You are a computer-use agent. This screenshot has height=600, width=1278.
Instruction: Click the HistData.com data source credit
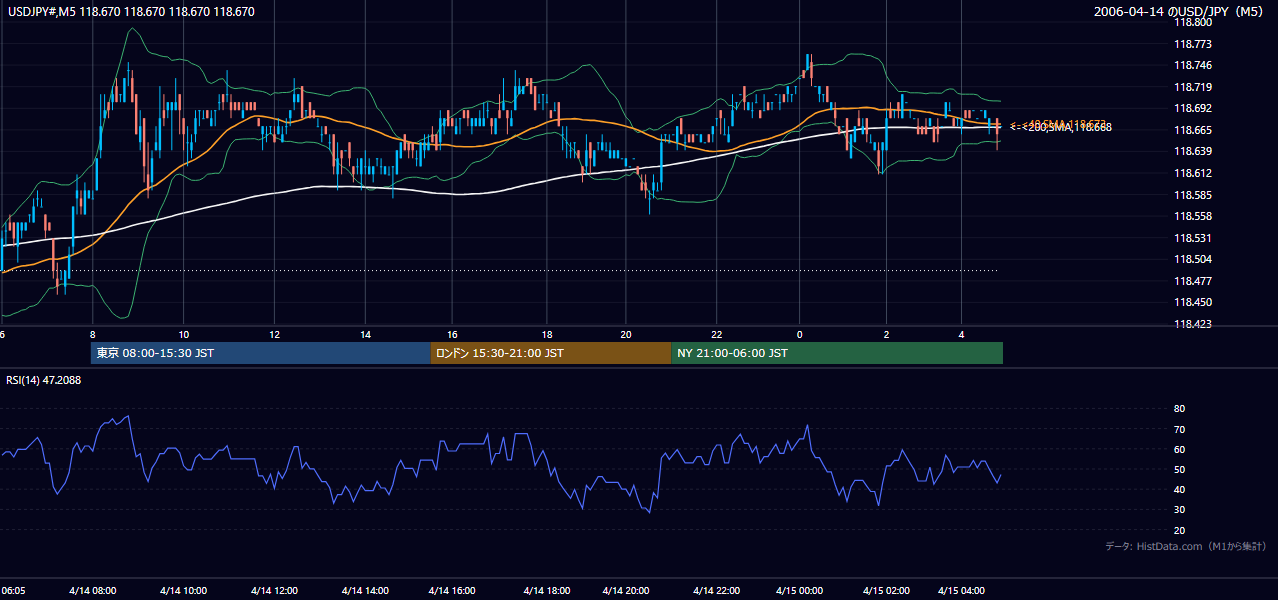[1186, 546]
